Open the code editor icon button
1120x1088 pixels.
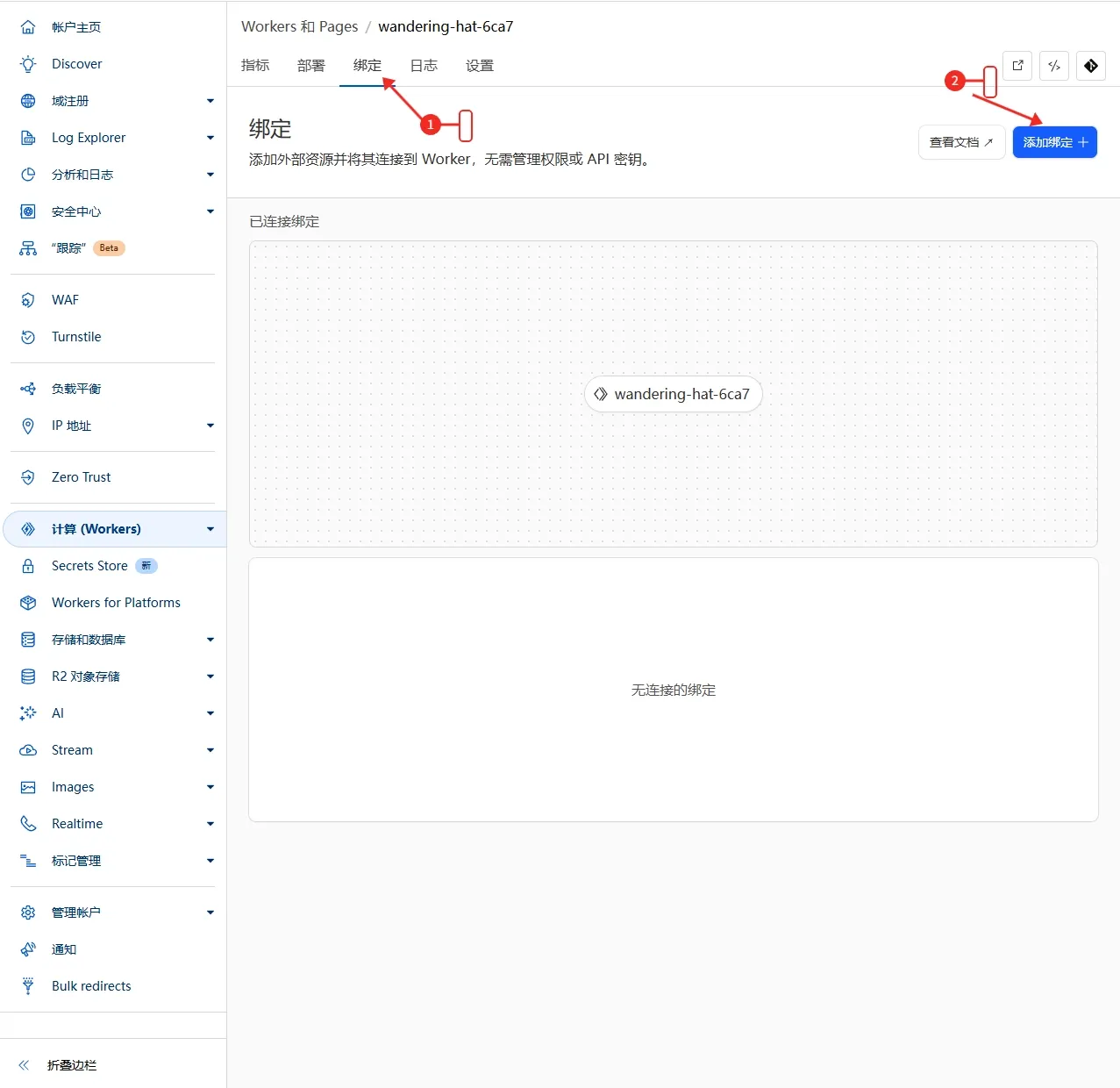1054,66
